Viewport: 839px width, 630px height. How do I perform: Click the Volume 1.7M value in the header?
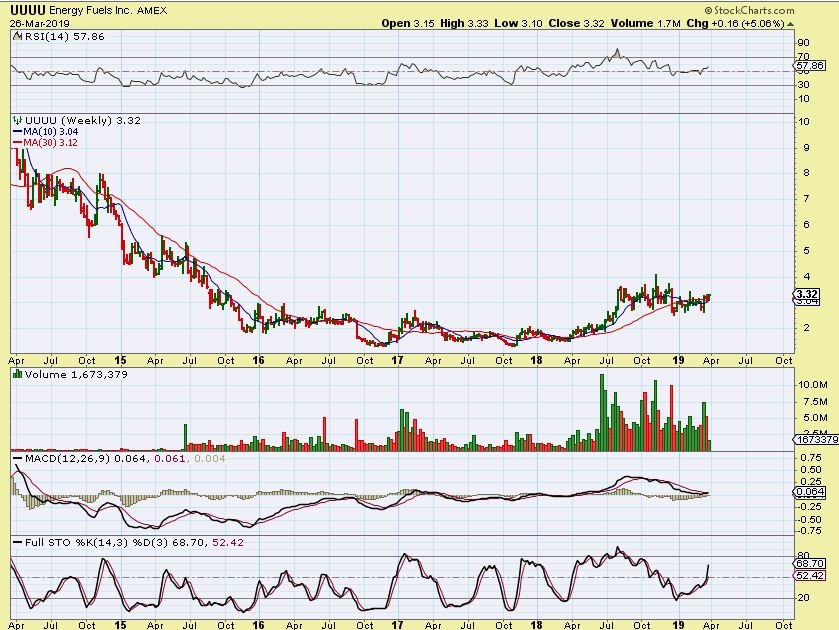[x=645, y=24]
